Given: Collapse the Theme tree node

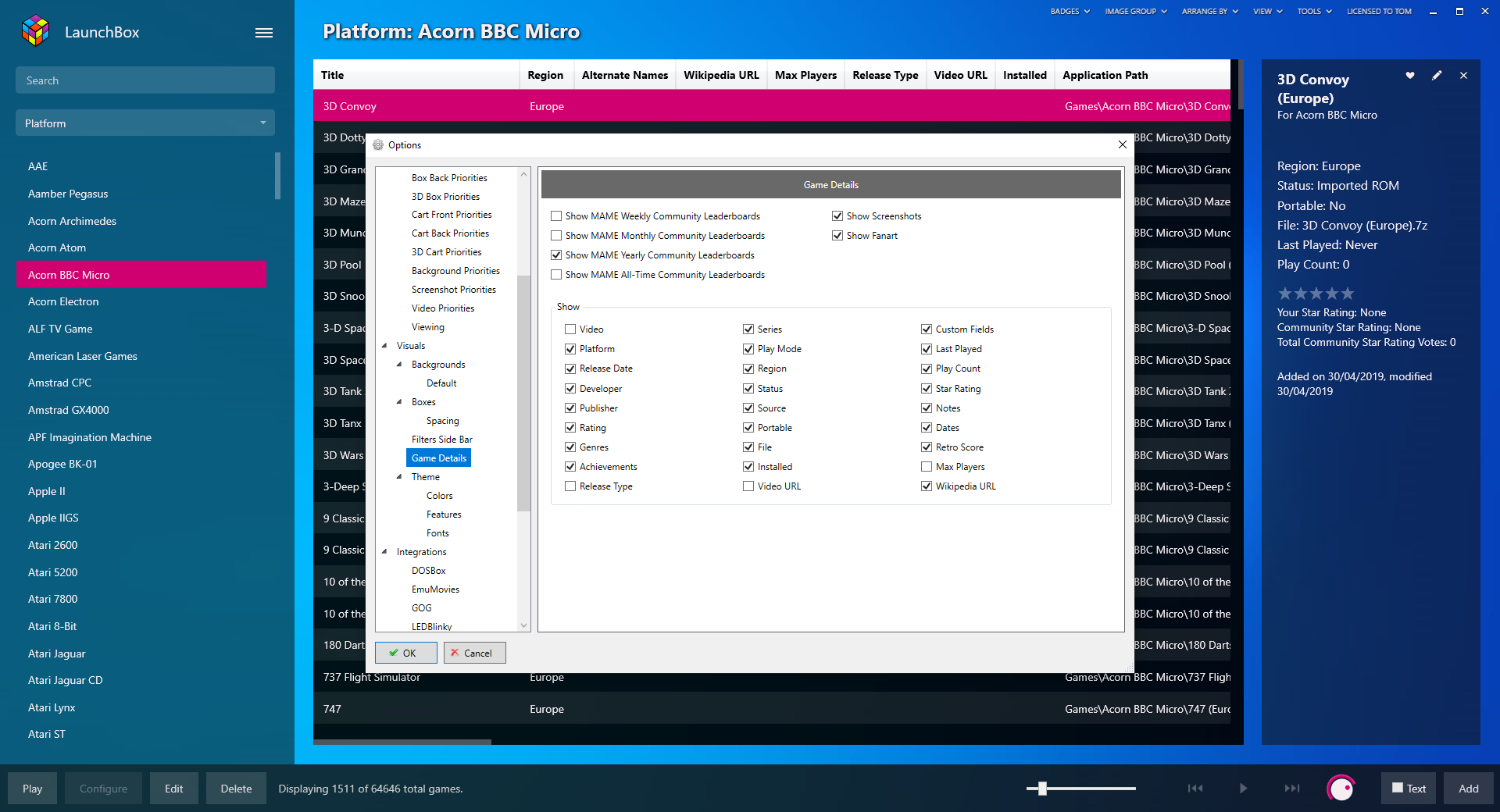Looking at the screenshot, I should [x=399, y=477].
